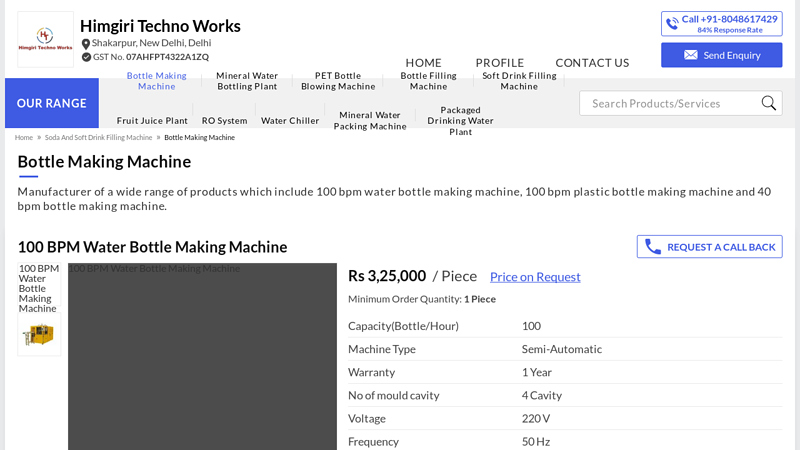Go to HOME menu item
The height and width of the screenshot is (450, 800).
tap(423, 63)
